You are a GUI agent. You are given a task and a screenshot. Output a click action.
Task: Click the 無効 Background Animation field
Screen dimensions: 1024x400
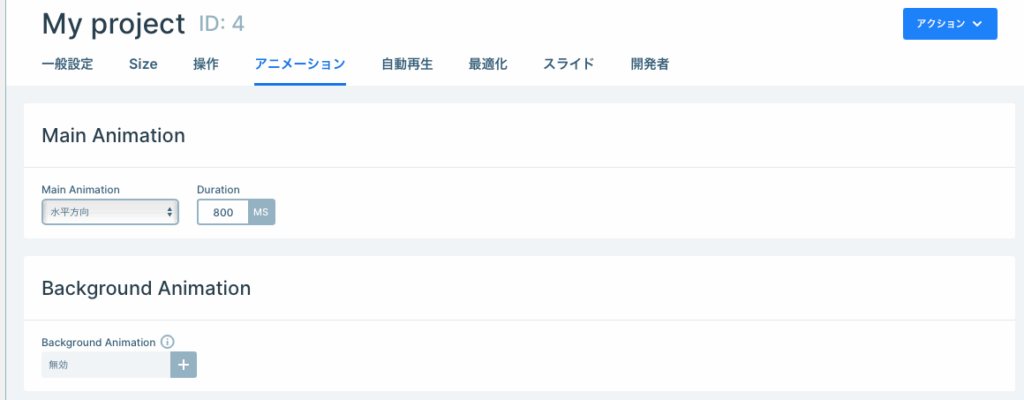point(106,365)
